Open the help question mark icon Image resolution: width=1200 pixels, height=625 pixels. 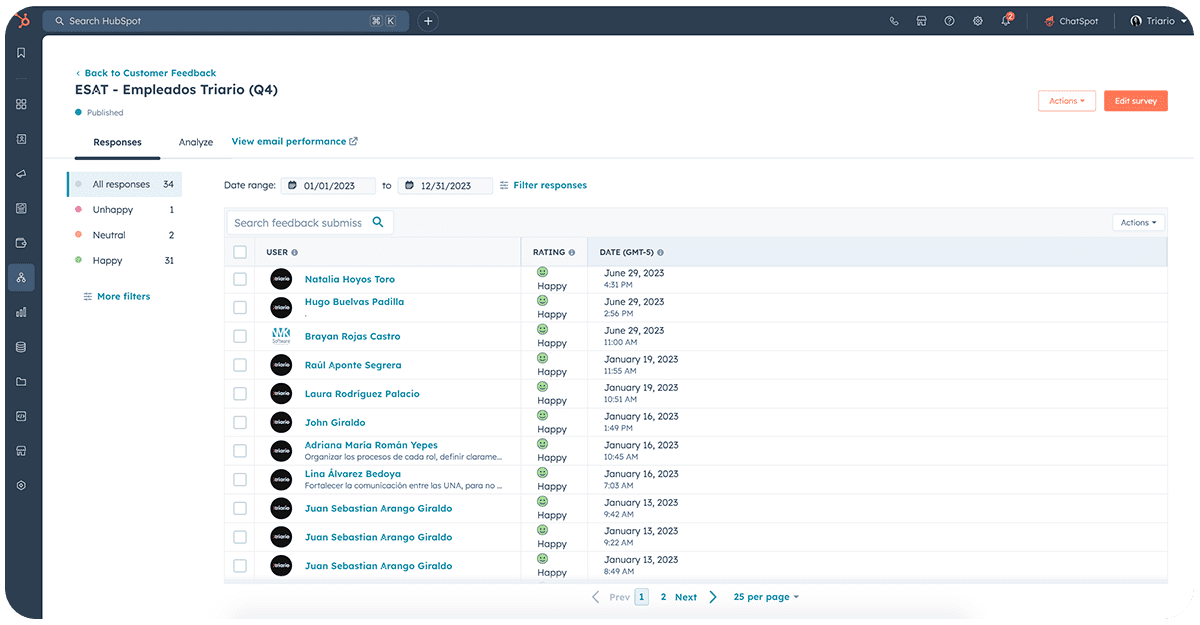pos(949,21)
